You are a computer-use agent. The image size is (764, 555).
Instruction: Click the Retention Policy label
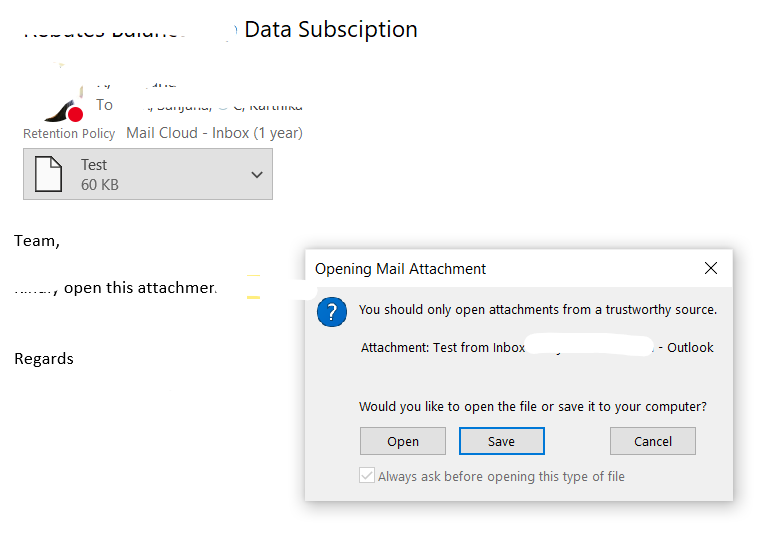tap(69, 134)
